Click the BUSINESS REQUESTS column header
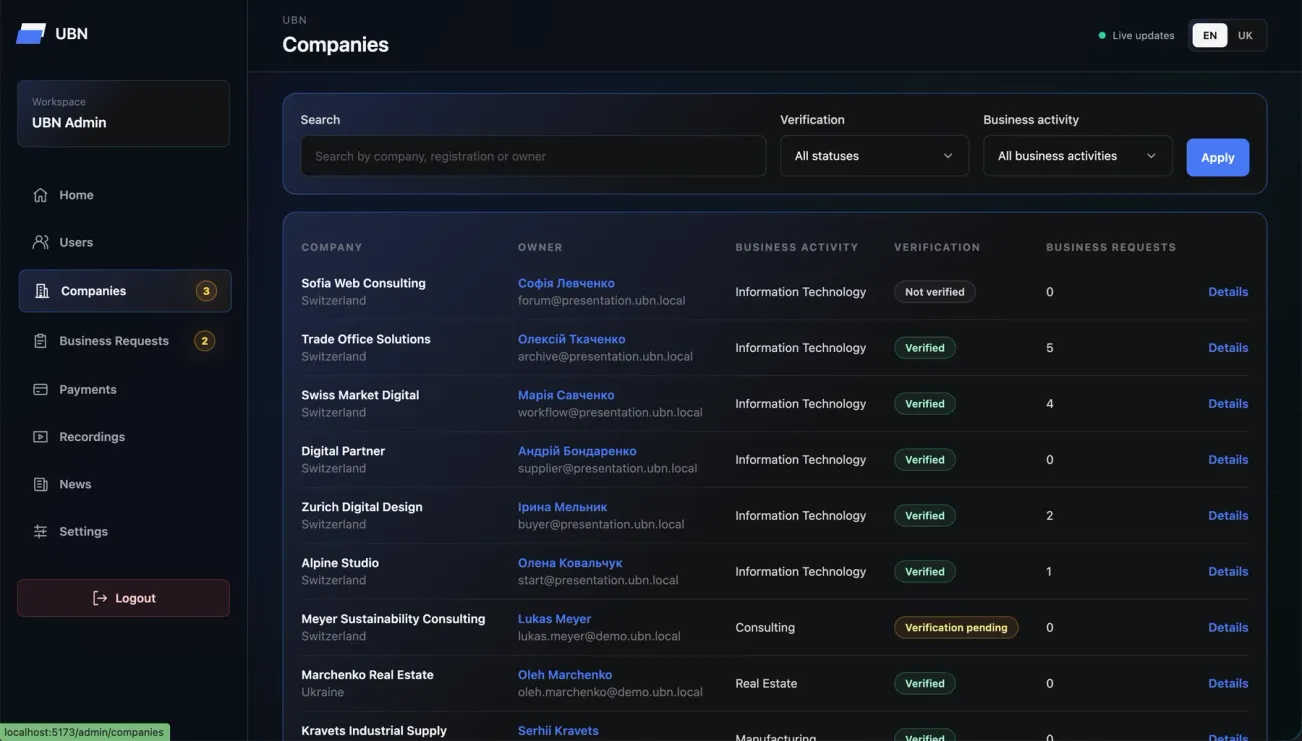The width and height of the screenshot is (1302, 741). point(1111,247)
